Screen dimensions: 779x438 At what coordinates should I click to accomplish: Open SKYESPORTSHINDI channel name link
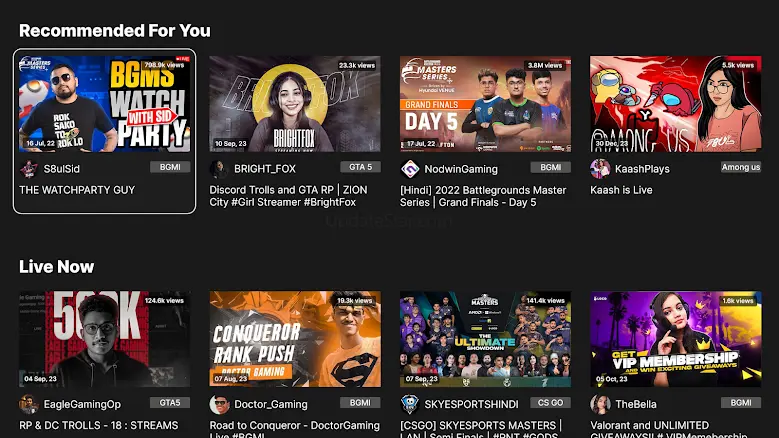[x=471, y=404]
